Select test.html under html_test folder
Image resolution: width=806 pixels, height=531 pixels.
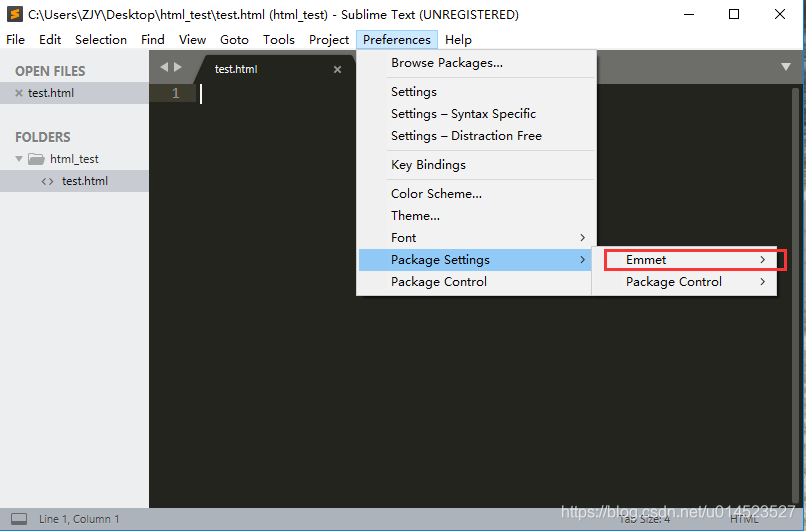tap(75, 181)
